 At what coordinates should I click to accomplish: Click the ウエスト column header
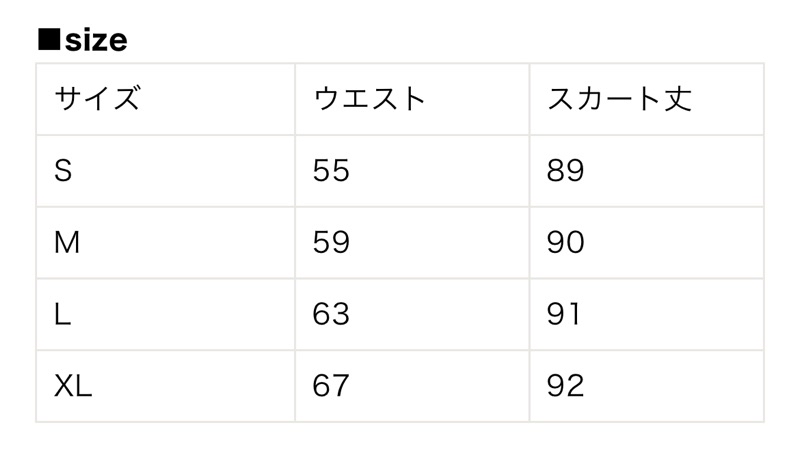pyautogui.click(x=369, y=99)
